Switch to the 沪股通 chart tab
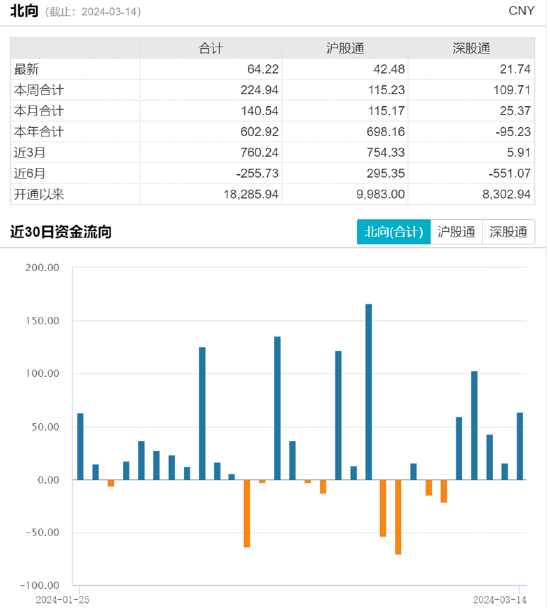550x608 pixels. pos(456,232)
